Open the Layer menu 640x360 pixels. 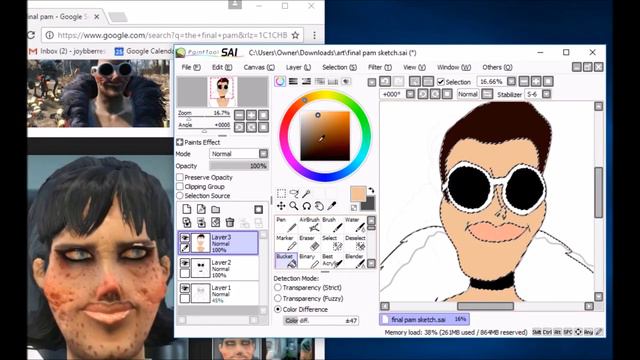pos(298,67)
